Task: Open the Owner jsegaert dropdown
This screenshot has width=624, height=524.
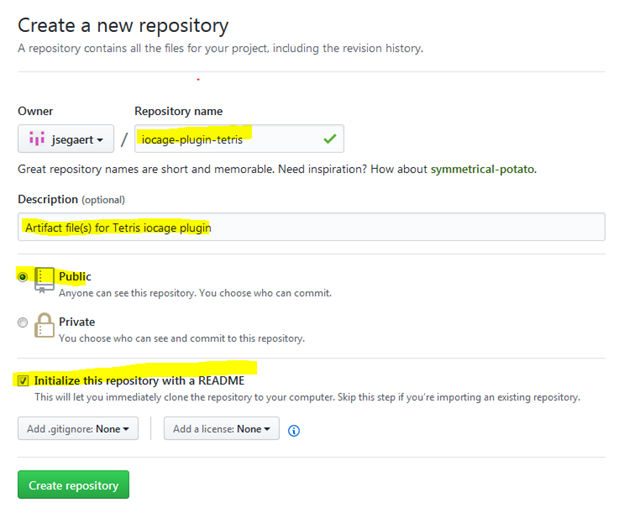Action: pos(66,139)
